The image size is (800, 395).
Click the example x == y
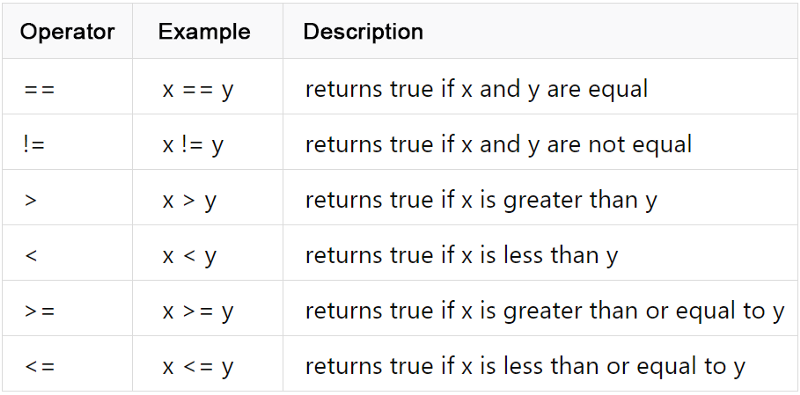198,90
